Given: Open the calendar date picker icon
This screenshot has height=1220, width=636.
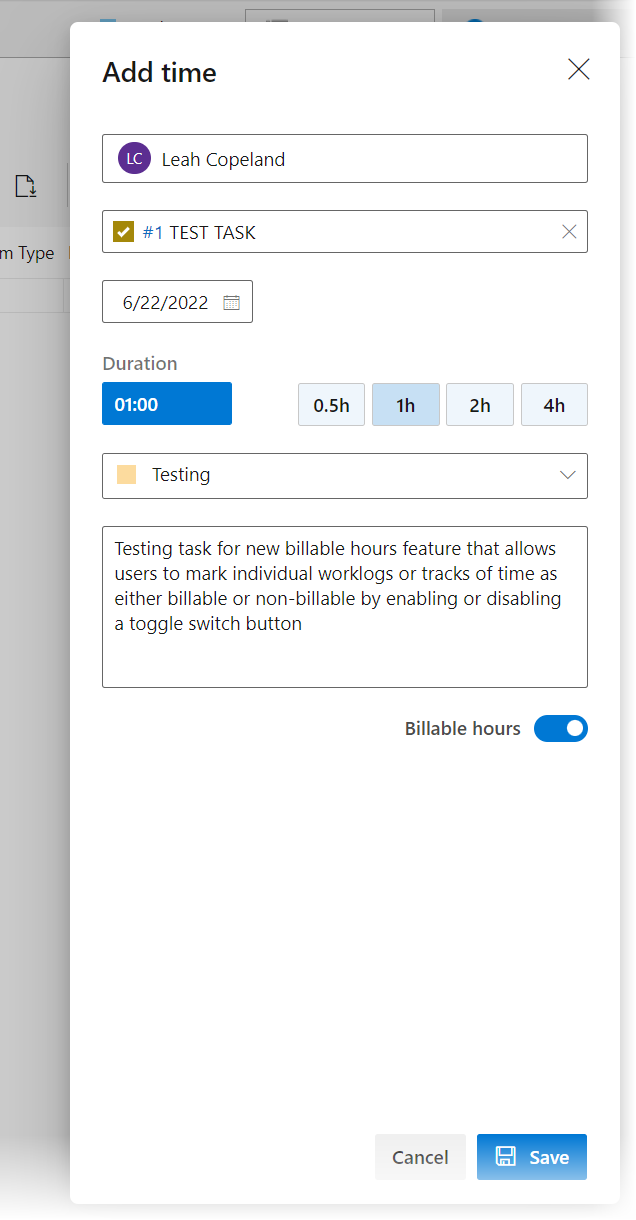Looking at the screenshot, I should tap(231, 302).
